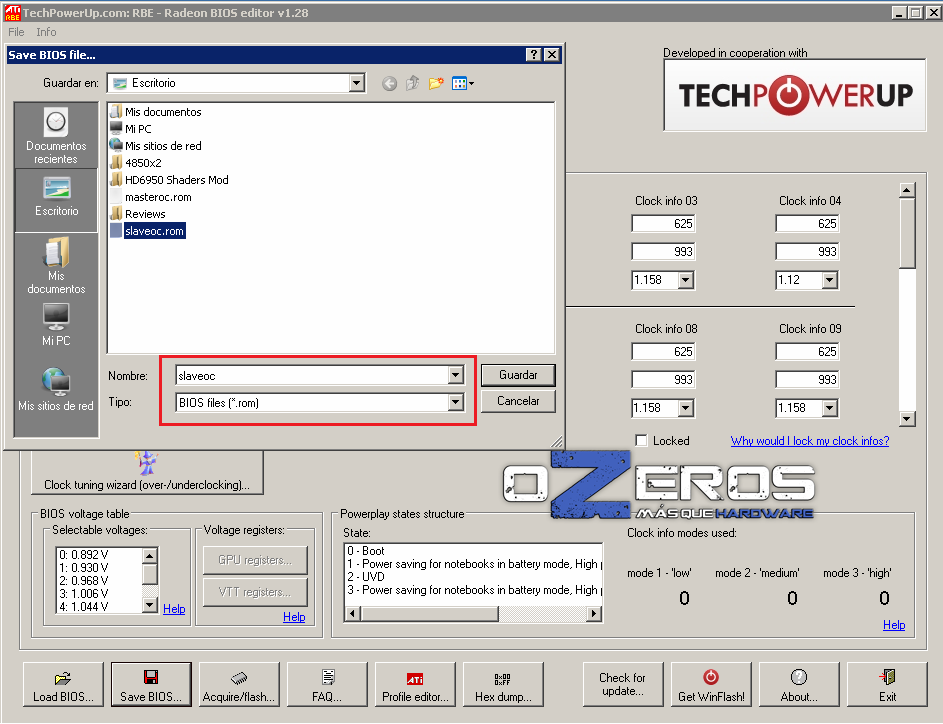Click down arrow of selectable voltages list
This screenshot has width=943, height=724.
[x=150, y=606]
